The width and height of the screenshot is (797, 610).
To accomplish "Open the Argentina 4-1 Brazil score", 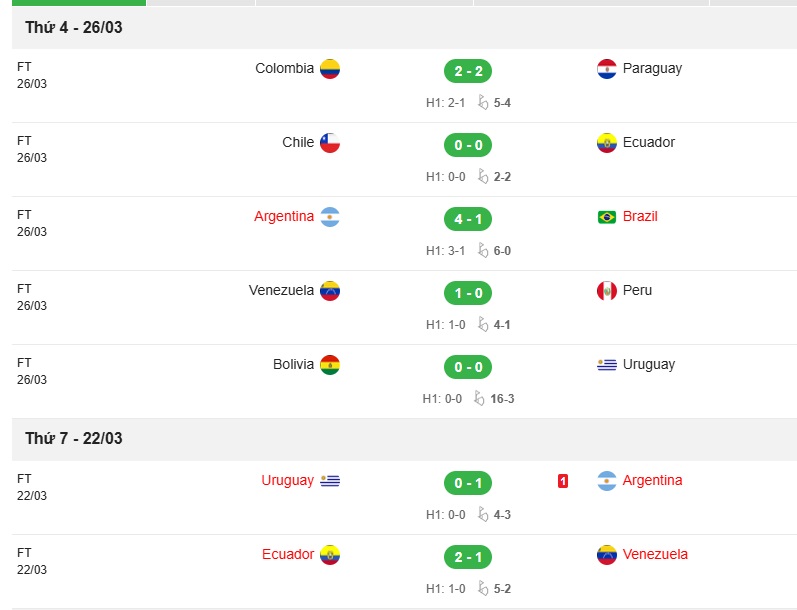I will click(x=468, y=219).
